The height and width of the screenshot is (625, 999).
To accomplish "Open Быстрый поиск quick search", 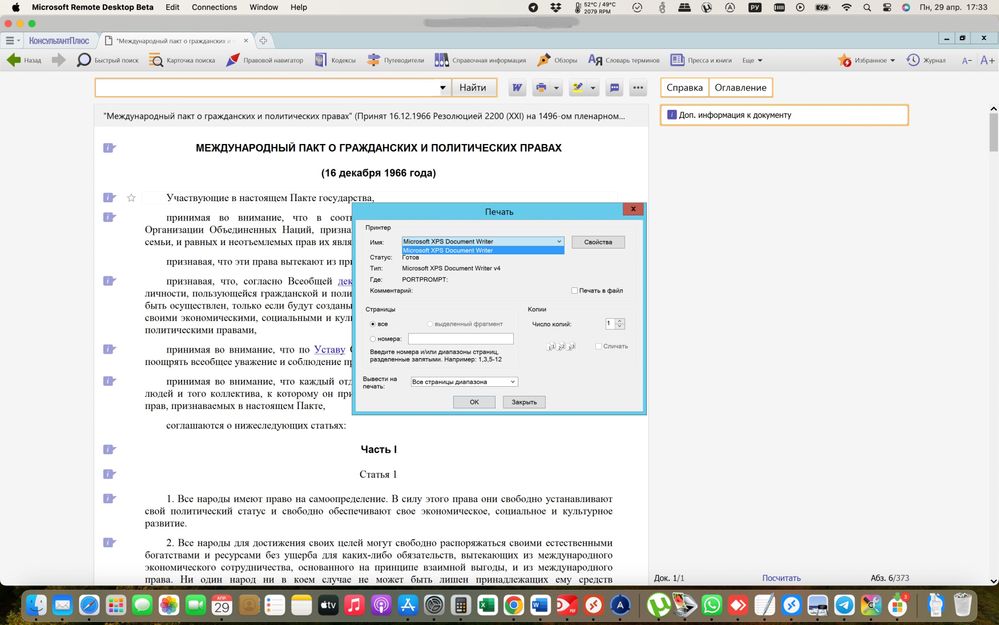I will [x=107, y=60].
